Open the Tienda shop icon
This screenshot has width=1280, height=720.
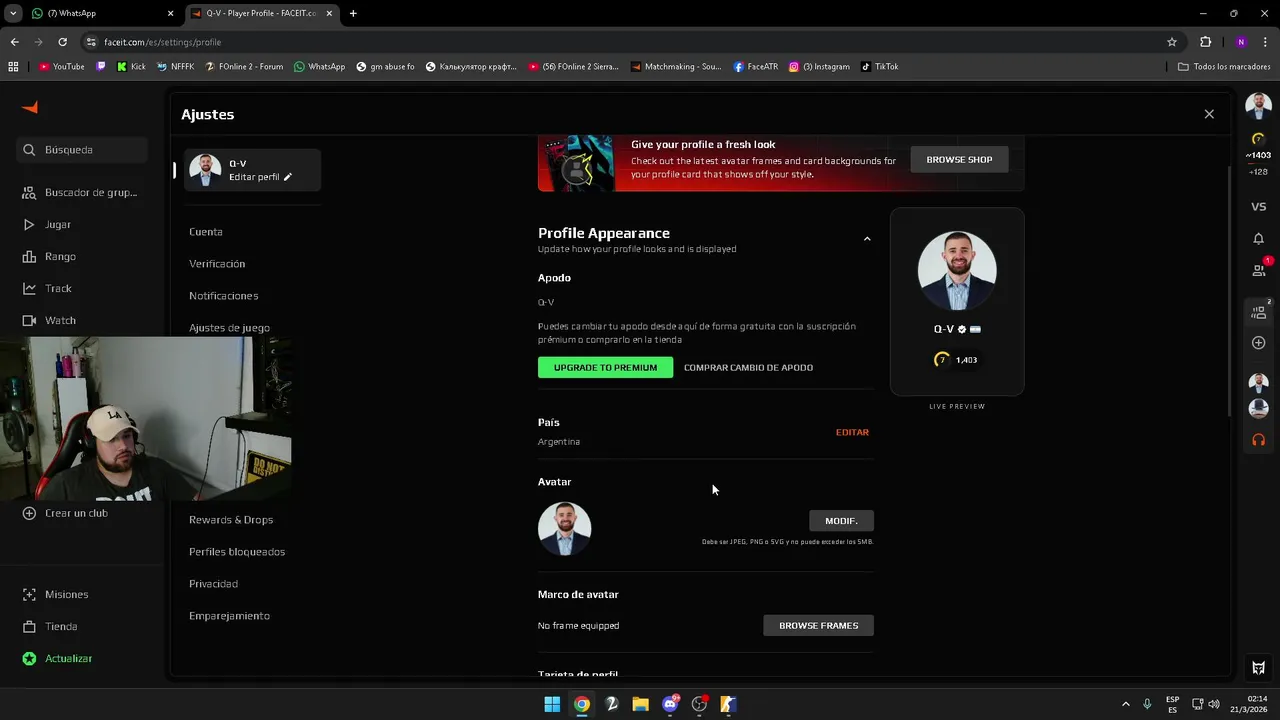click(x=29, y=627)
